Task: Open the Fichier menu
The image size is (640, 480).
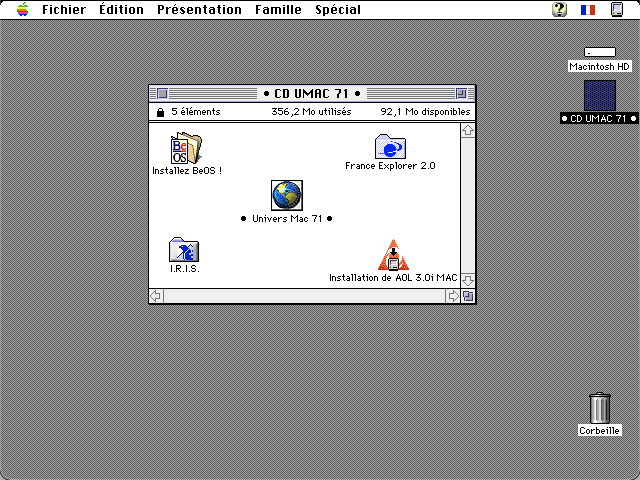Action: click(x=64, y=9)
